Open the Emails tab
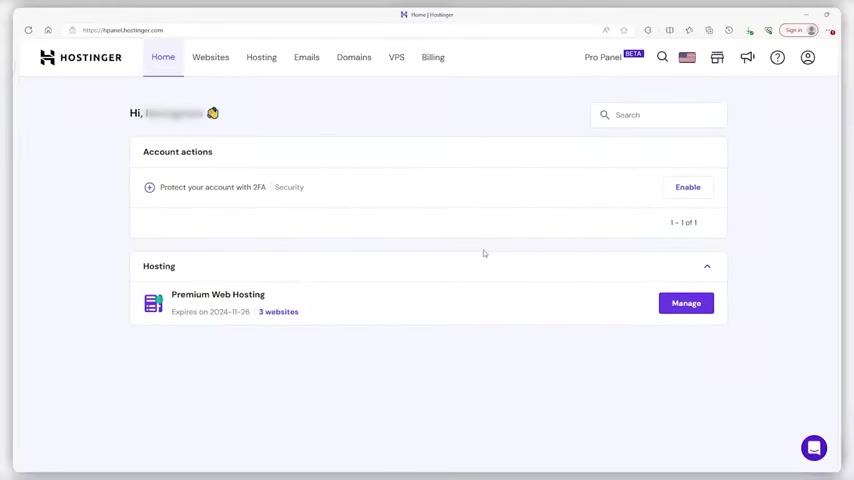854x480 pixels. [307, 57]
